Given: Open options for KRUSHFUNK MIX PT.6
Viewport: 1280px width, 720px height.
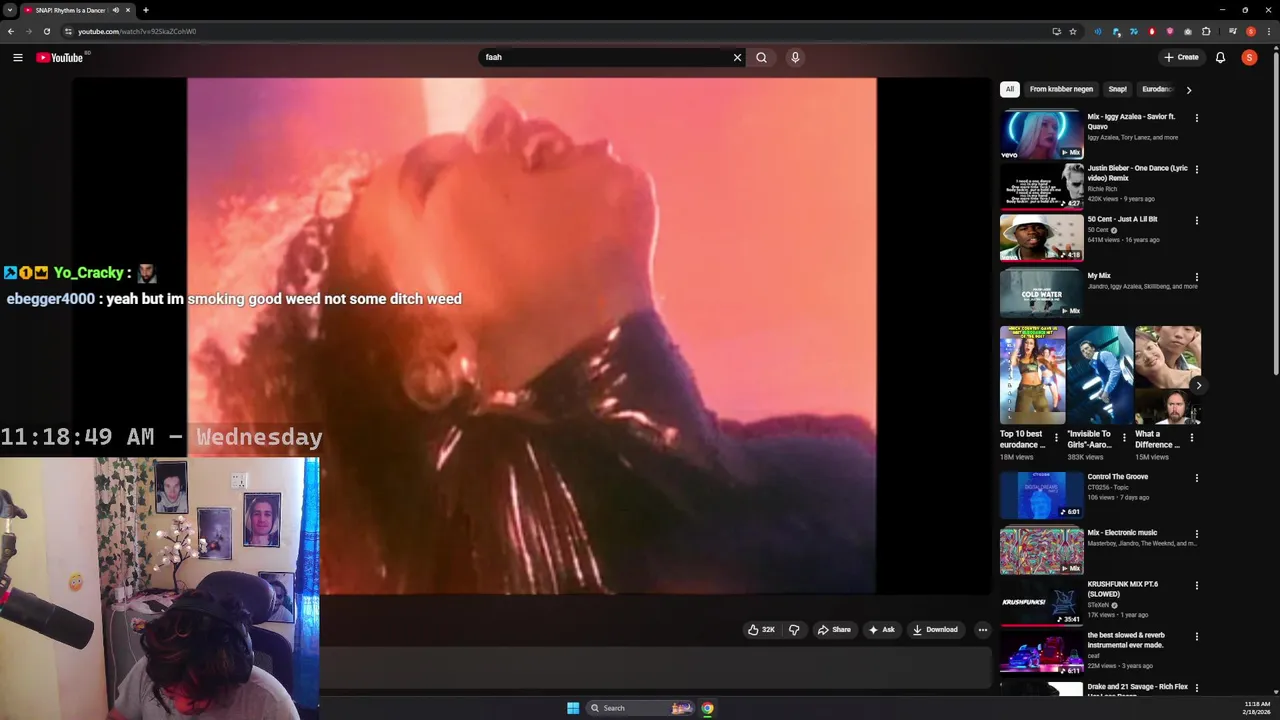Looking at the screenshot, I should 1196,585.
